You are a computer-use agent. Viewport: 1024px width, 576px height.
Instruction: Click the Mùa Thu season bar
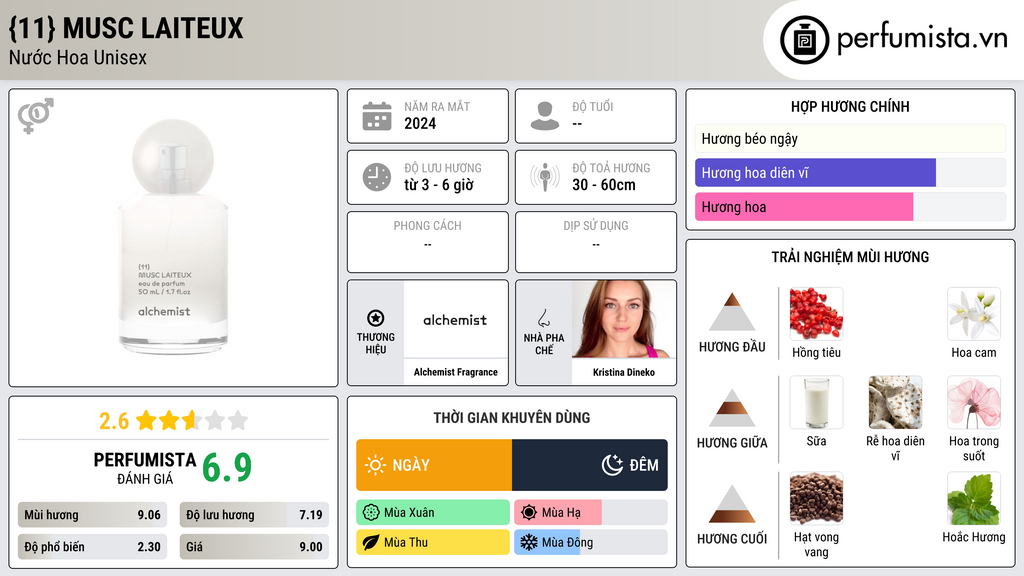click(433, 542)
